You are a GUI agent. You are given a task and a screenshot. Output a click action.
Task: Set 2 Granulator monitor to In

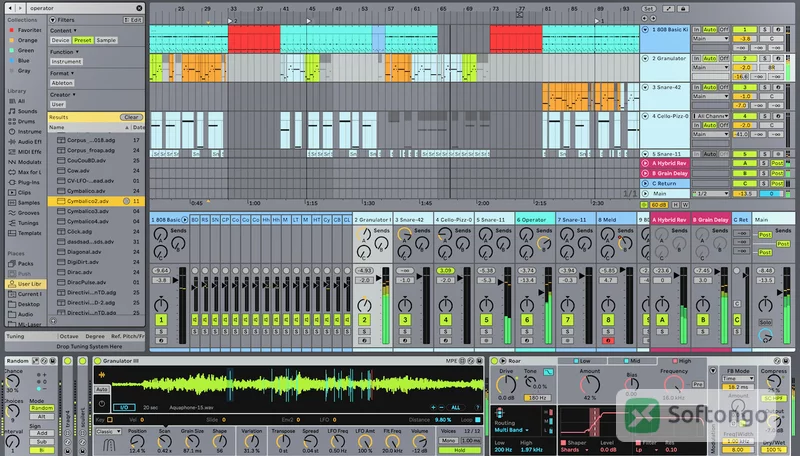point(696,59)
